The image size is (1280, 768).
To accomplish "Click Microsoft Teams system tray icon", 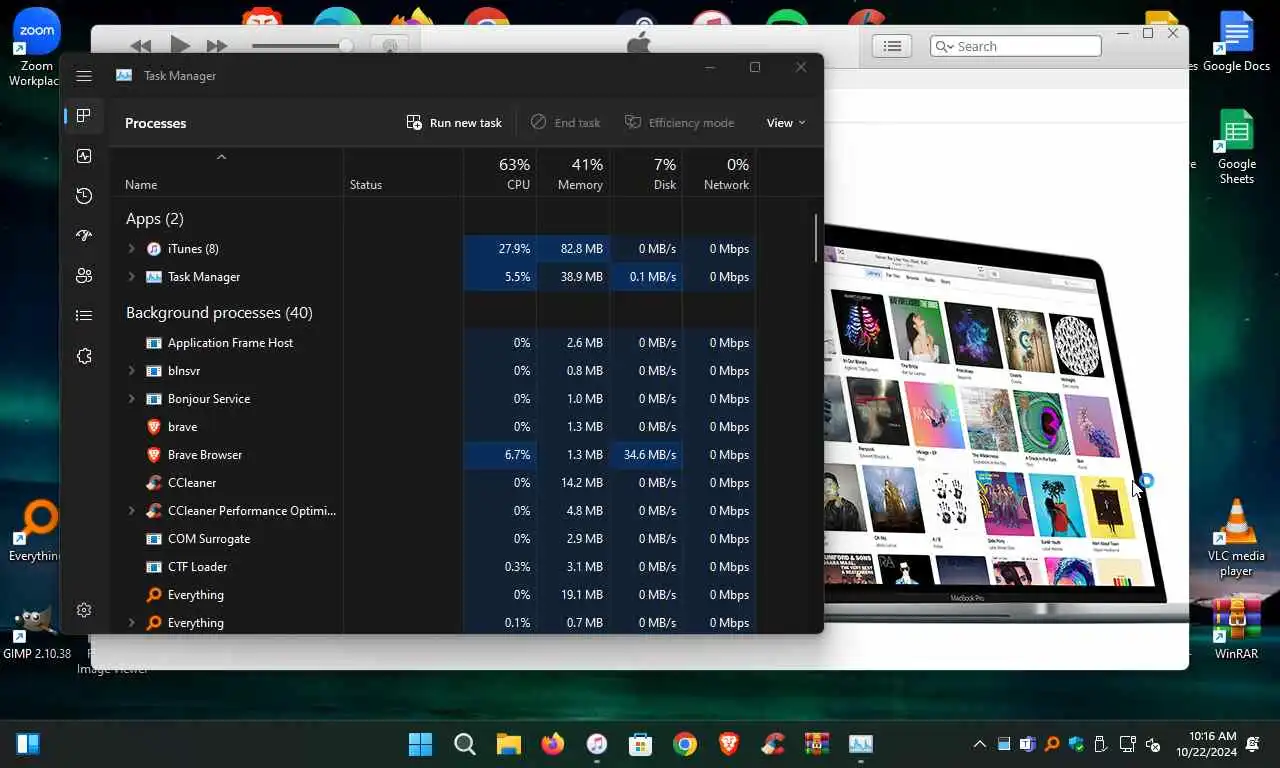I will 1028,744.
